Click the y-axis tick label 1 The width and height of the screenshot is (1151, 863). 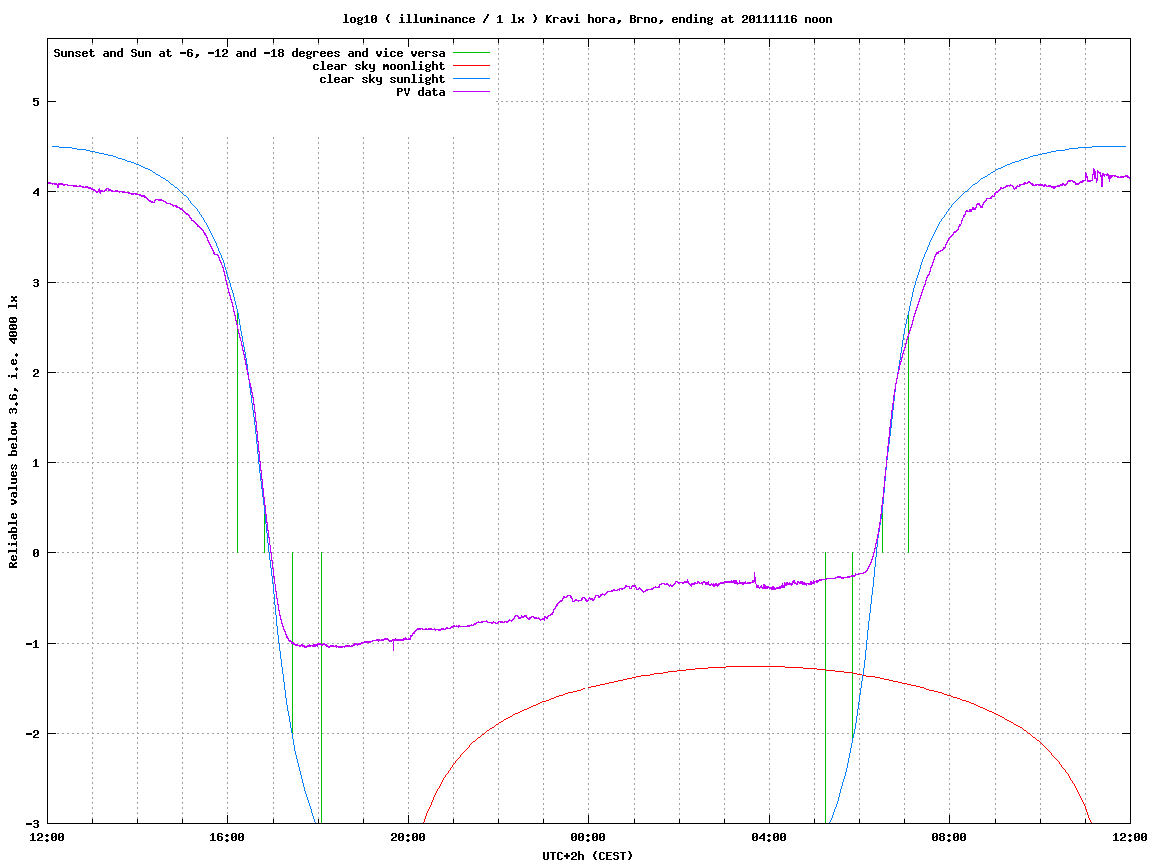point(35,463)
